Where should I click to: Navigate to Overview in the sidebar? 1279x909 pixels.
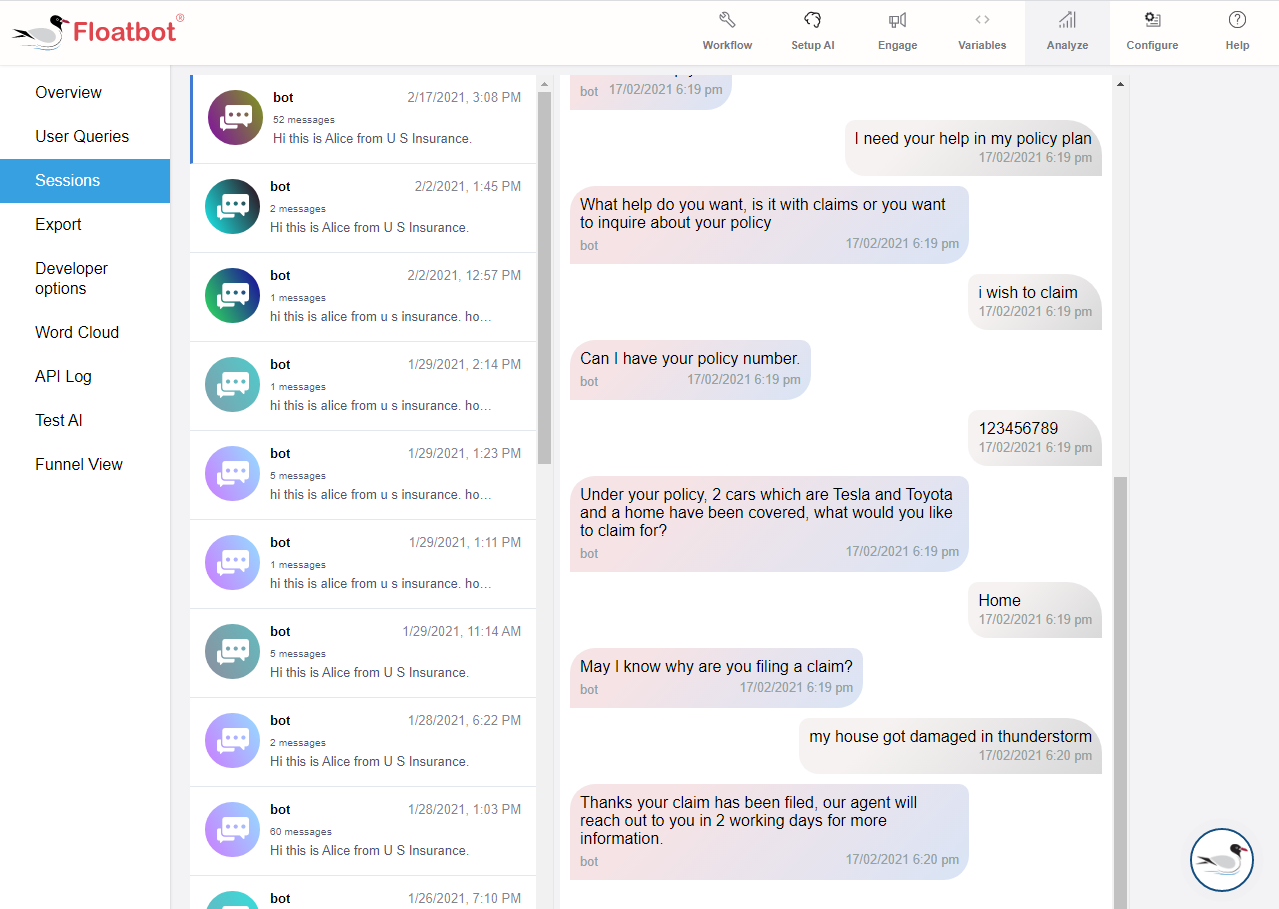click(x=68, y=92)
